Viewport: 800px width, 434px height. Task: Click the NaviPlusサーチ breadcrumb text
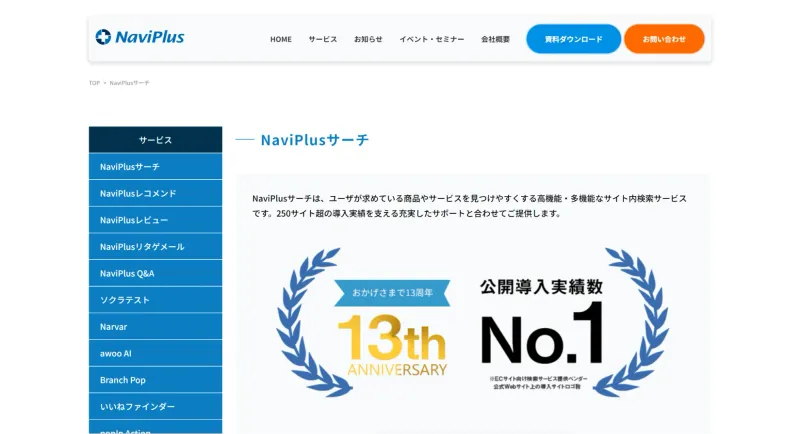coord(130,83)
